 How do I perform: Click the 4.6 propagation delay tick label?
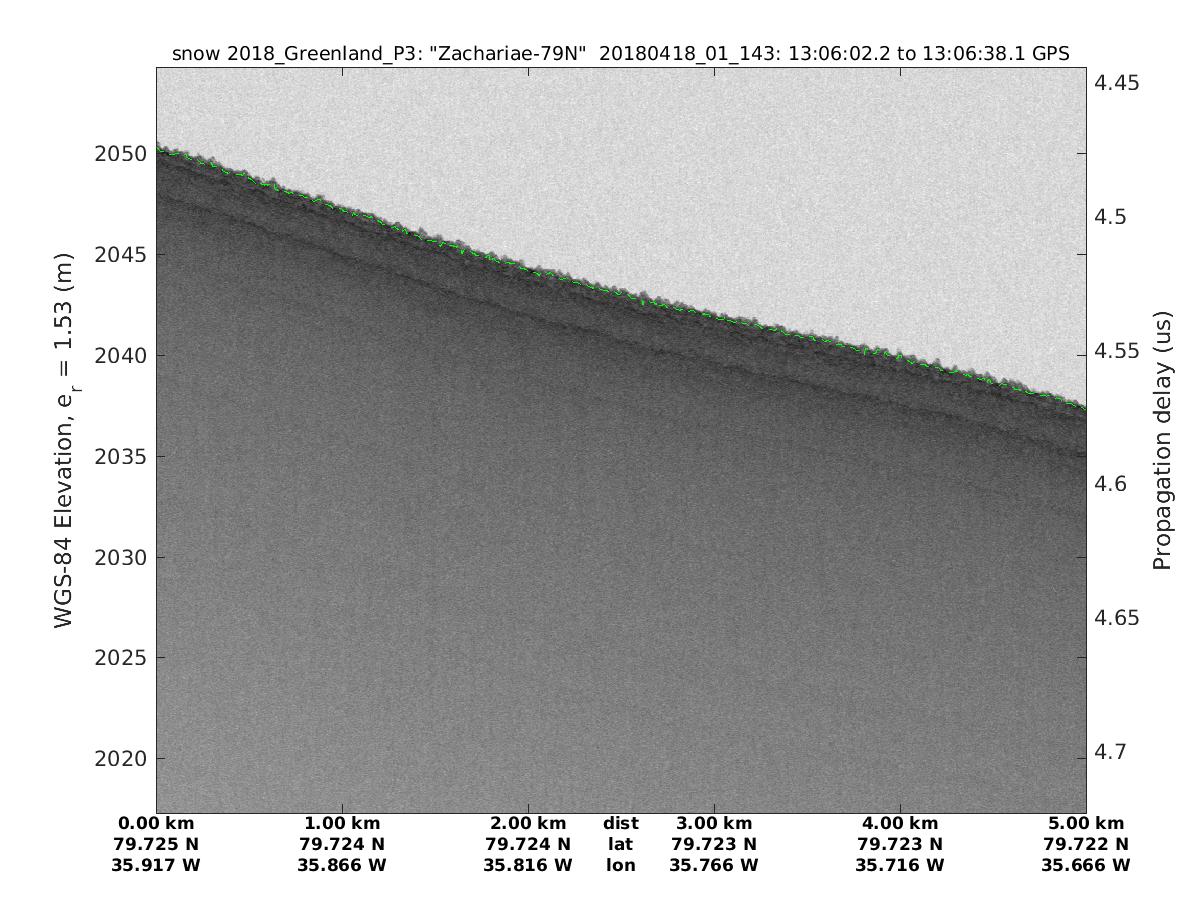click(x=1112, y=484)
